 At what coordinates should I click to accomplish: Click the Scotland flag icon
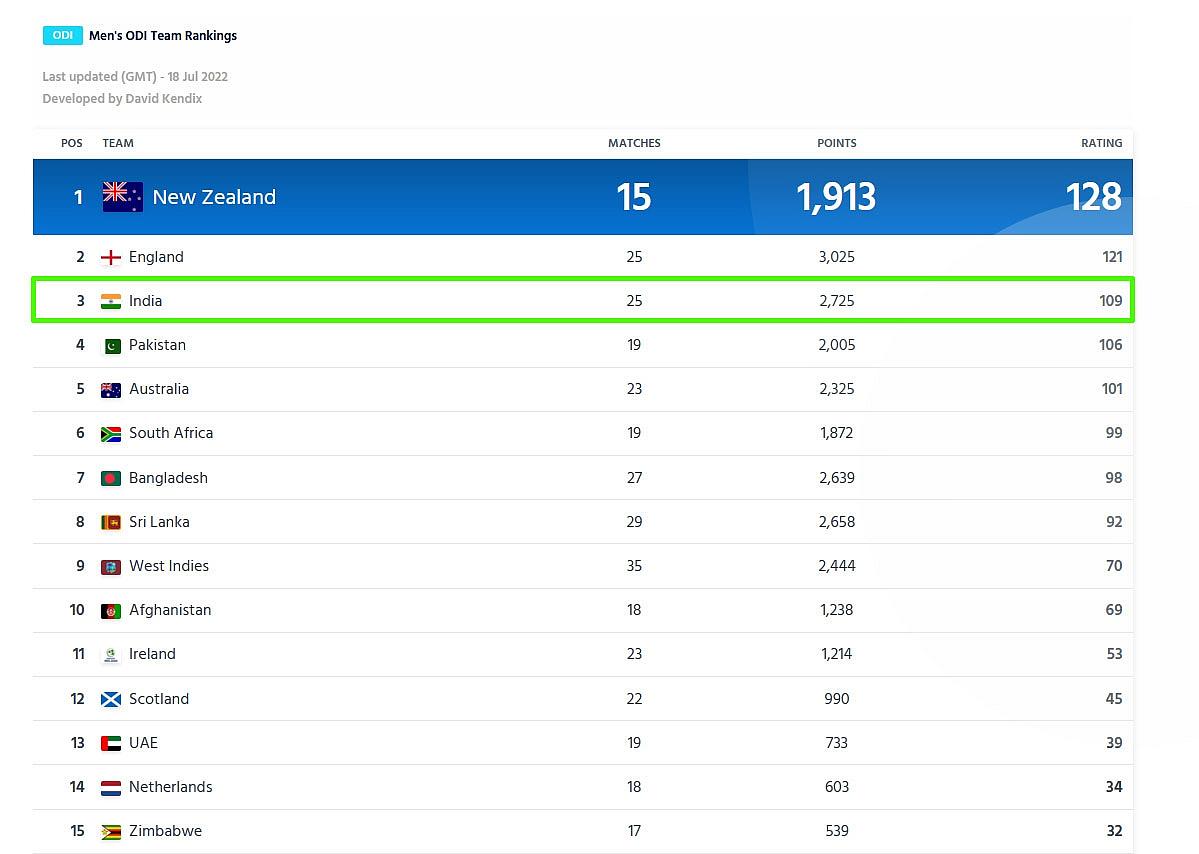111,700
